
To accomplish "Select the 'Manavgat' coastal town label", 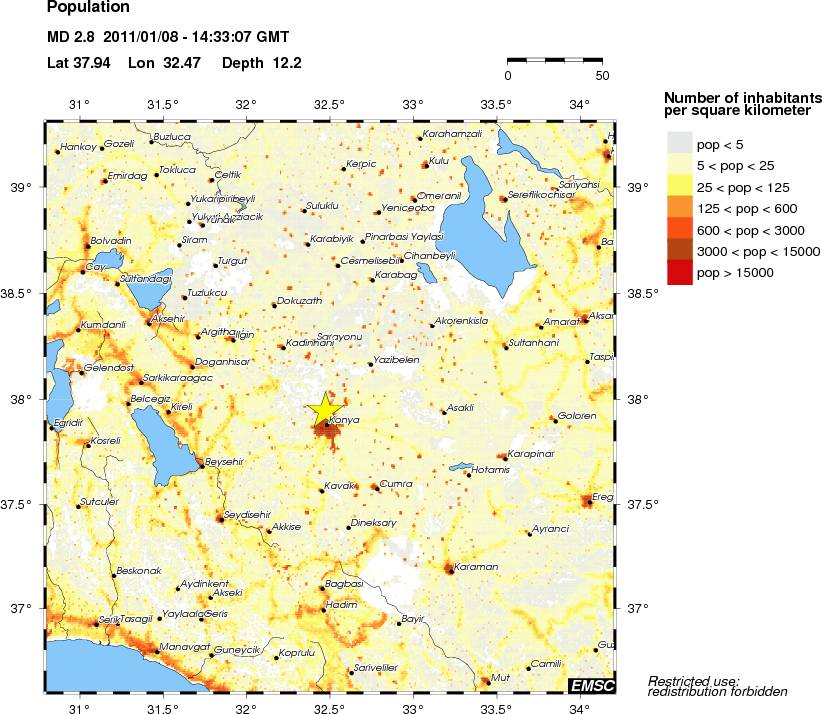I will tap(185, 647).
